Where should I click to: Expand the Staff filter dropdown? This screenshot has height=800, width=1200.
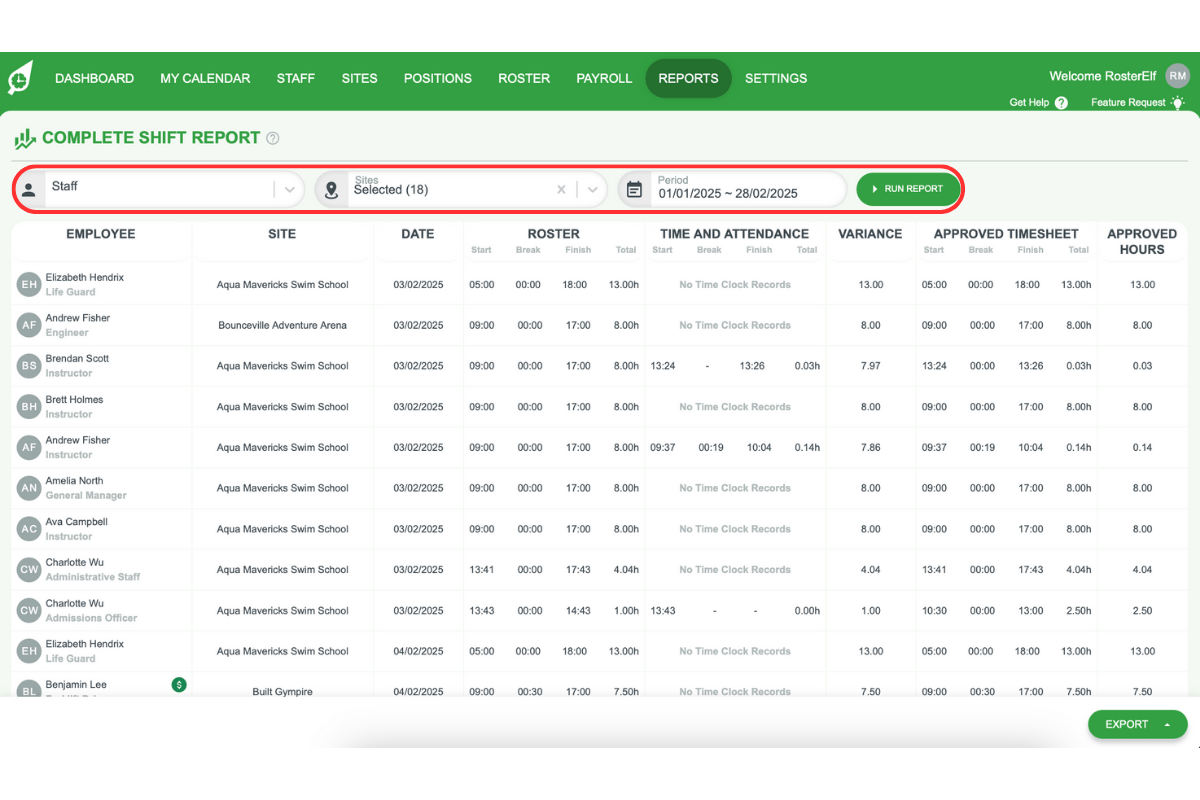pyautogui.click(x=289, y=188)
